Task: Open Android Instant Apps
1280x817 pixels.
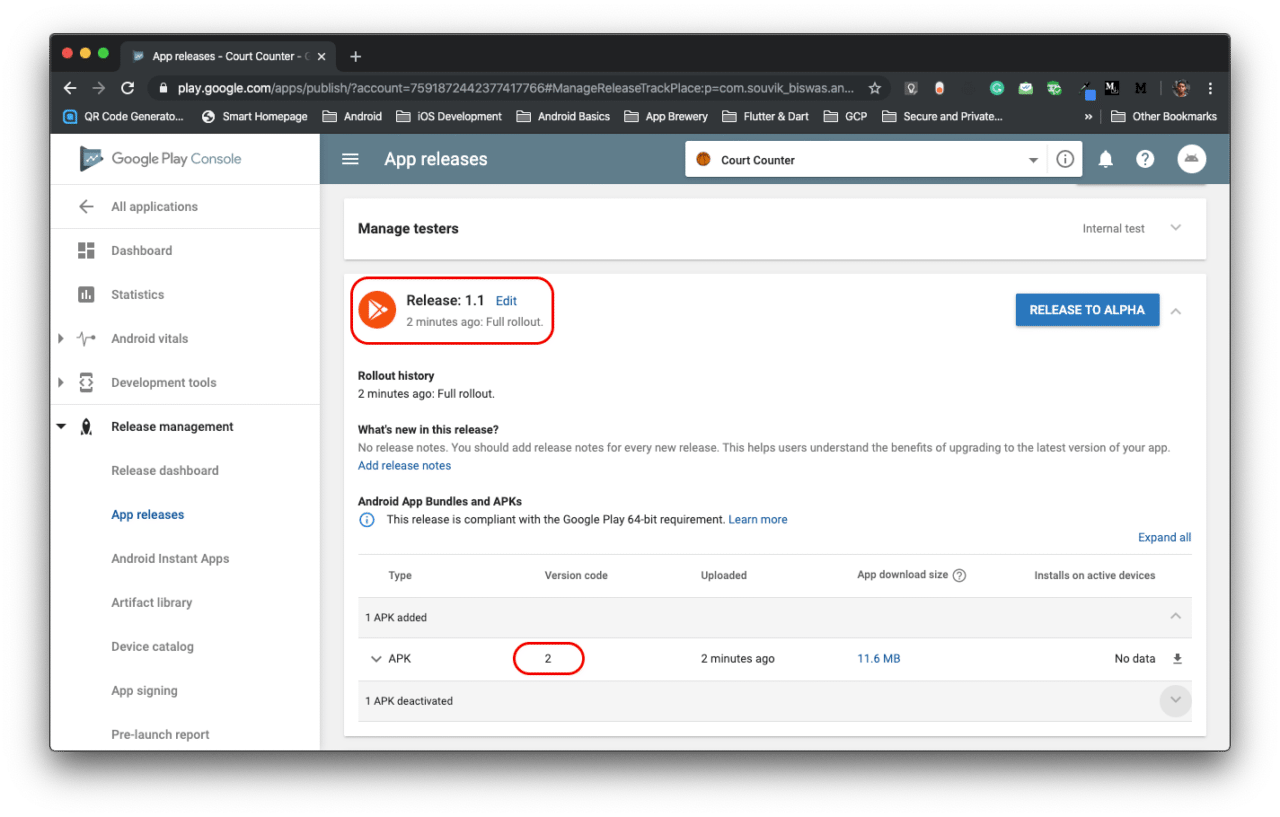Action: 170,558
